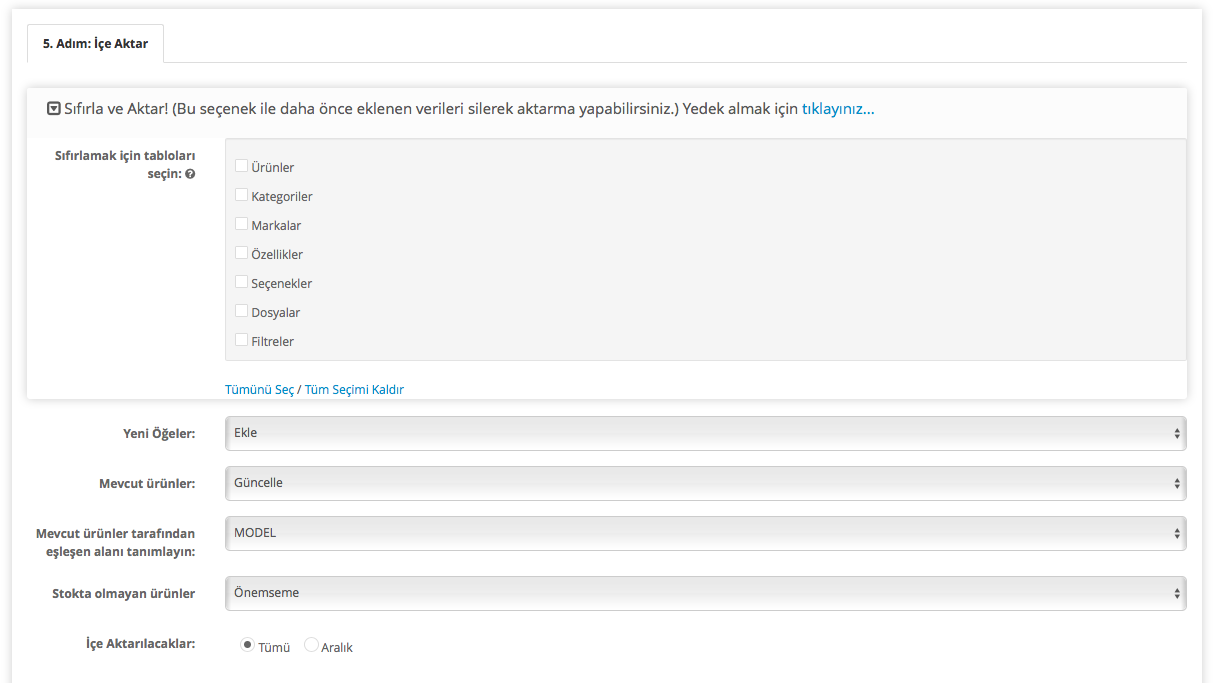The image size is (1214, 683).
Task: Toggle the Seçenekler checkbox
Action: (241, 282)
